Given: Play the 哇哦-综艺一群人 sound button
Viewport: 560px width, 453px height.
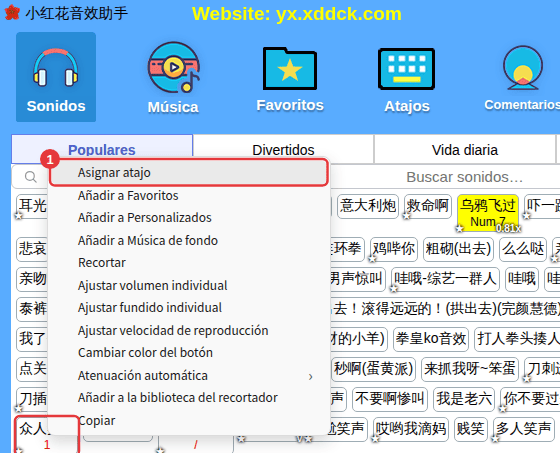Looking at the screenshot, I should tap(445, 279).
